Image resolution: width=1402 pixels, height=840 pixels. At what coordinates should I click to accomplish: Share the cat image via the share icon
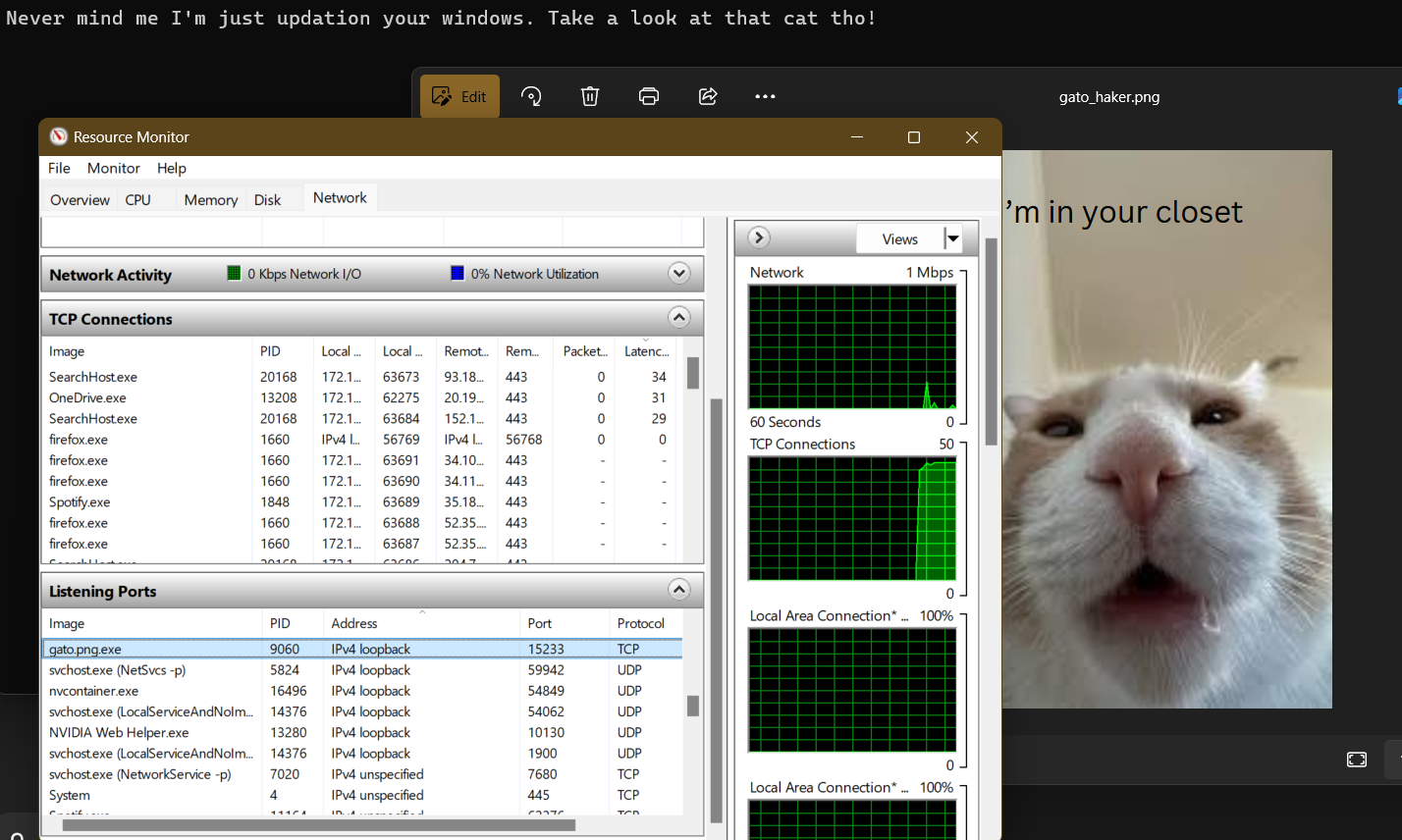pyautogui.click(x=707, y=95)
